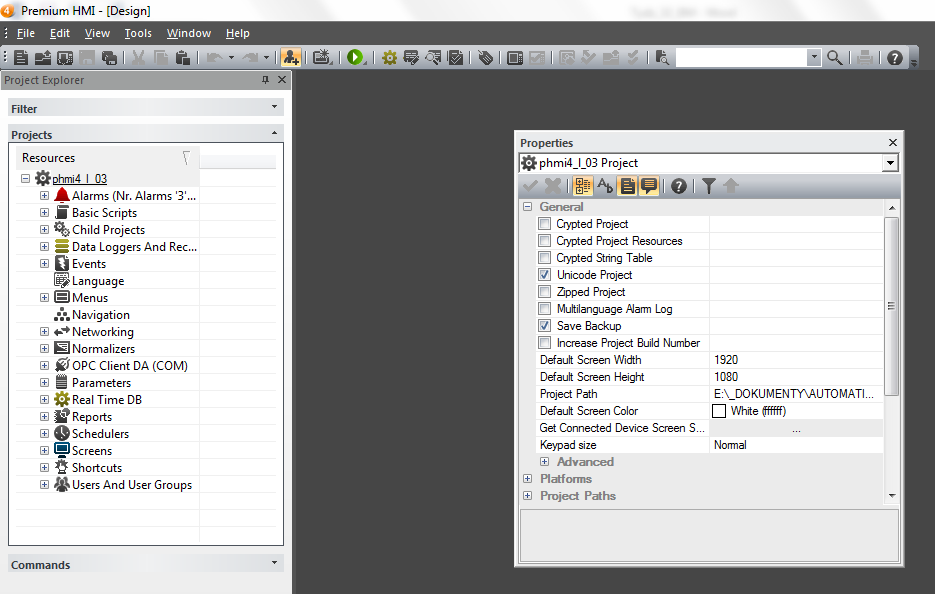Open the Help menu
The width and height of the screenshot is (935, 594).
pyautogui.click(x=237, y=33)
